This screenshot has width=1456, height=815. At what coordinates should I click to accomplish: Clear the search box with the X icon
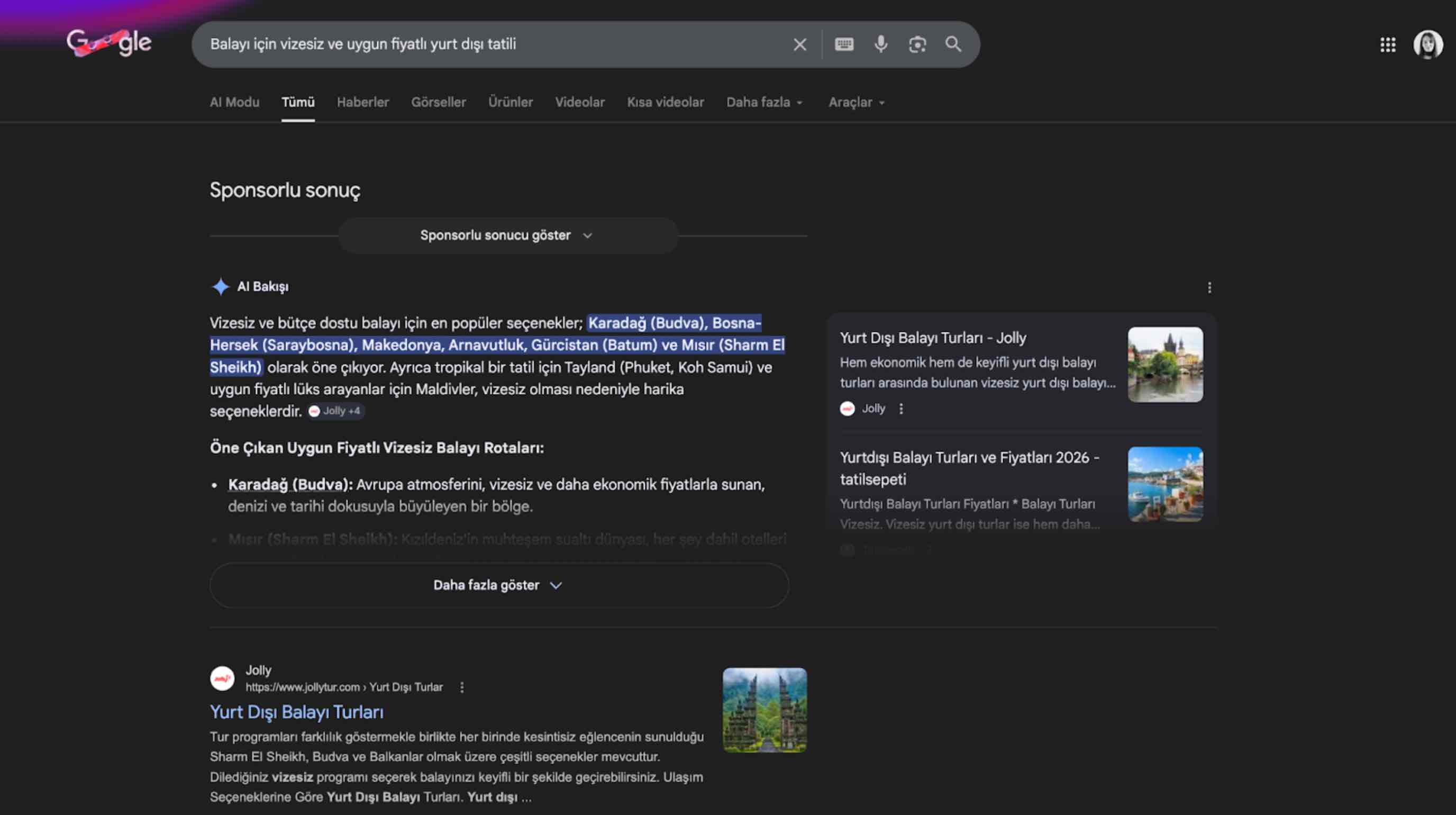tap(799, 44)
